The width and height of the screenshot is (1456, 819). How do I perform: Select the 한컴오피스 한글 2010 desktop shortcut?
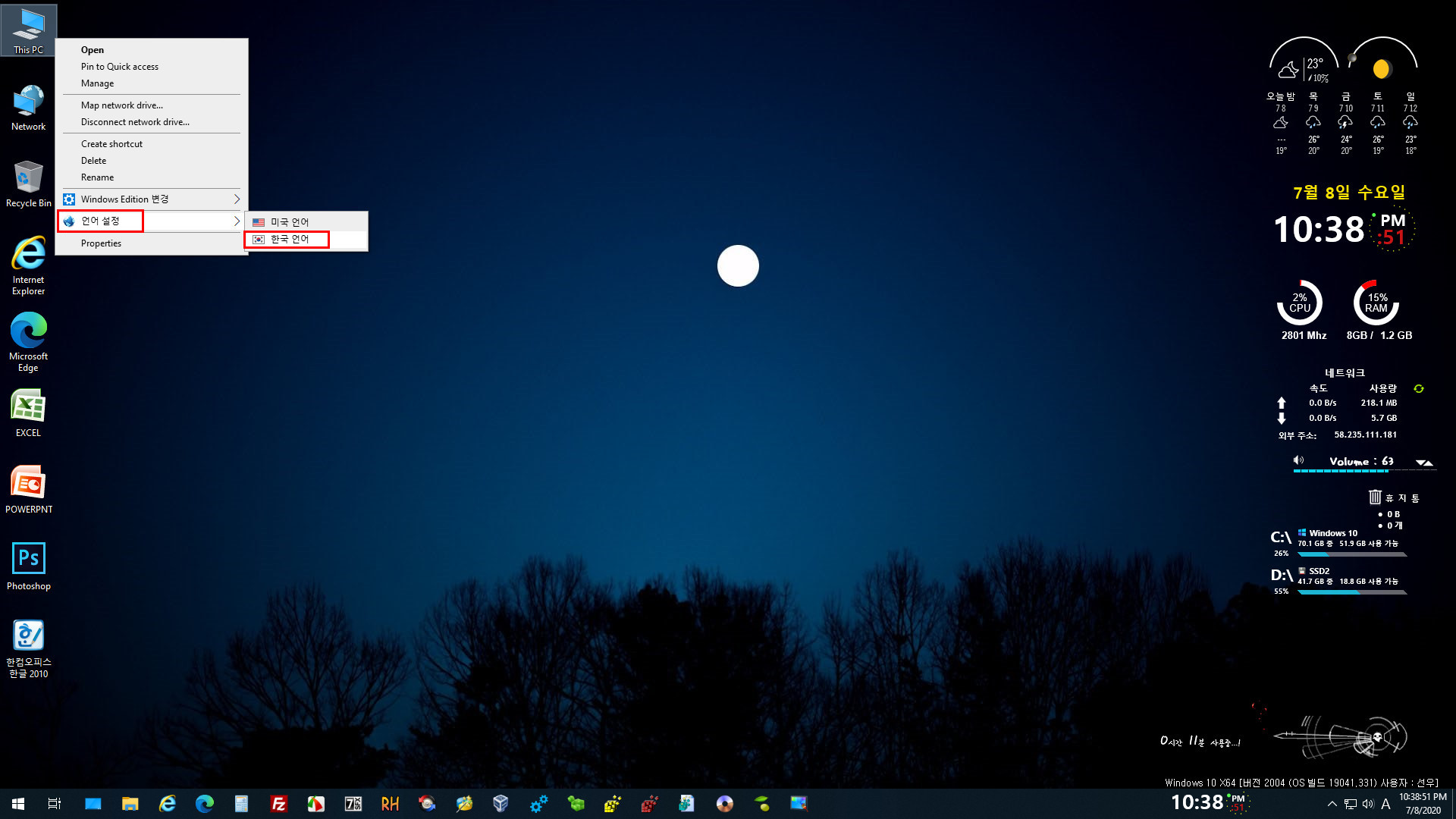click(x=28, y=648)
